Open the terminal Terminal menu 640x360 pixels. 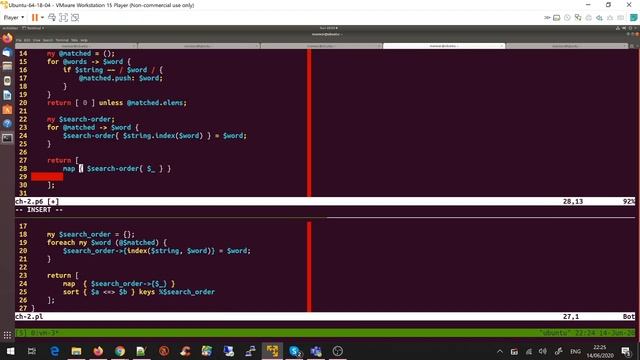point(62,40)
